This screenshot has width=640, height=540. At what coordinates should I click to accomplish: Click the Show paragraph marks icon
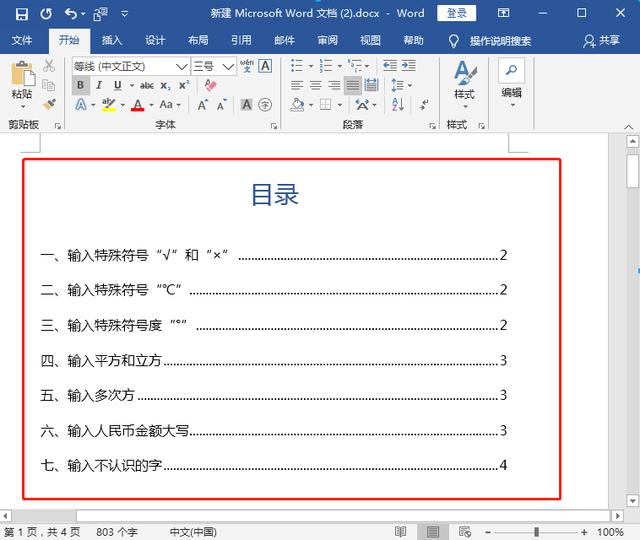pyautogui.click(x=424, y=105)
